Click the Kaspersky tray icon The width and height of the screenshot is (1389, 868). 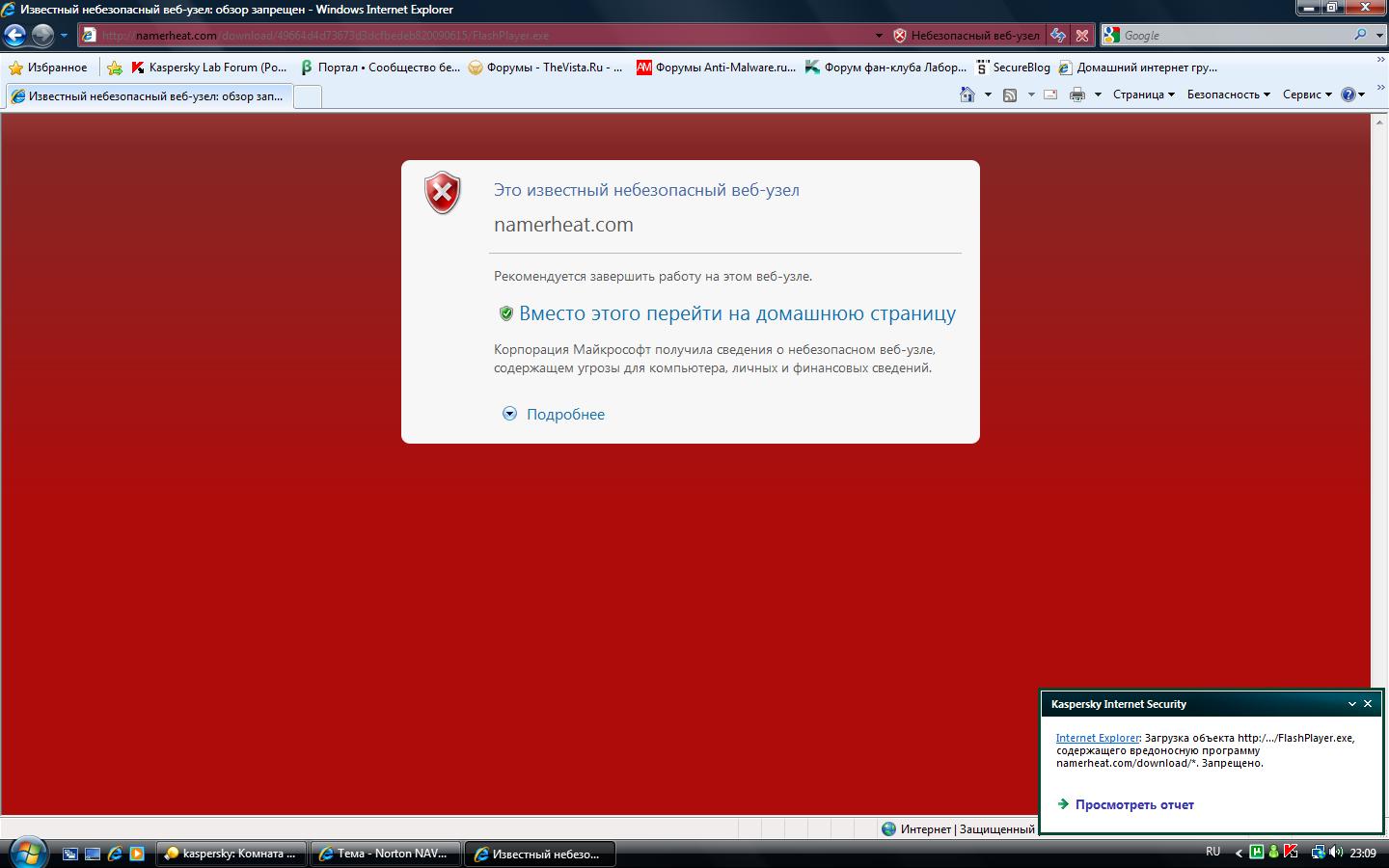pyautogui.click(x=1290, y=853)
